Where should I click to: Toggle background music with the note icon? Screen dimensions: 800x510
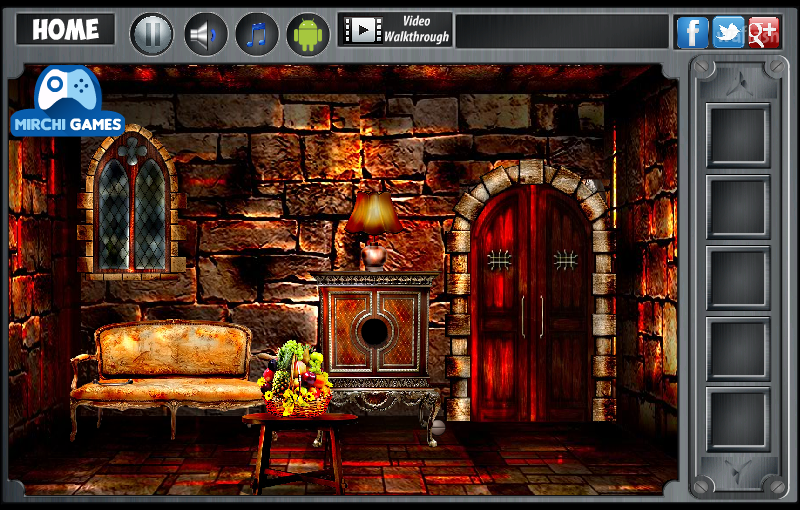(x=257, y=34)
